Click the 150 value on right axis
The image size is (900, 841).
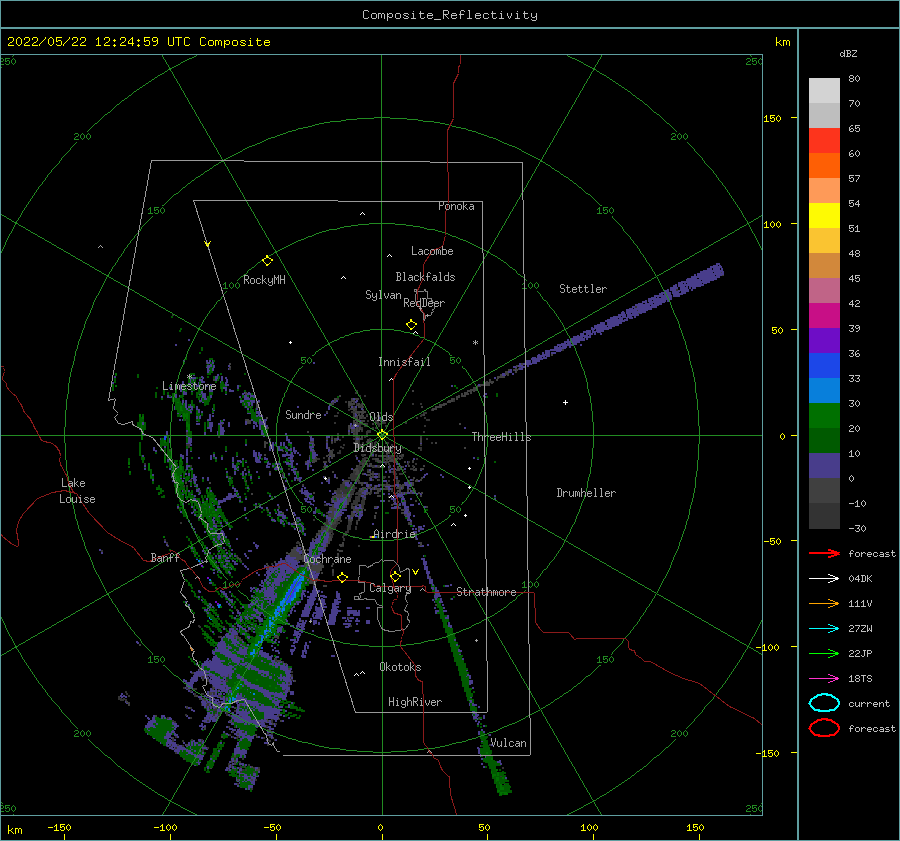[772, 118]
